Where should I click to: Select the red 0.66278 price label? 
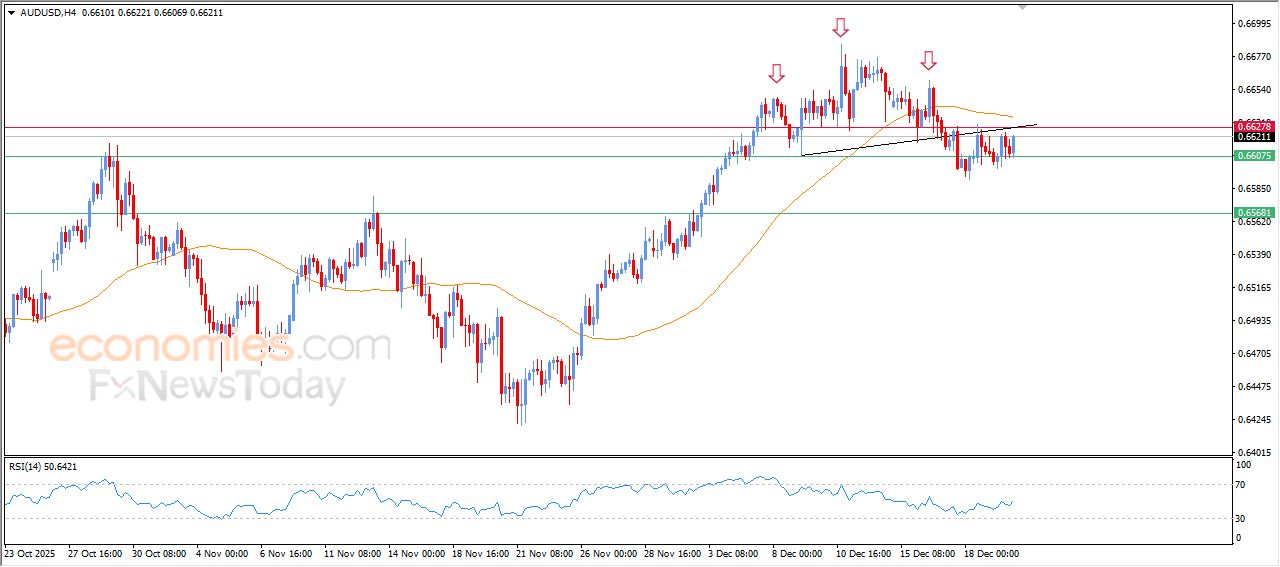1253,126
